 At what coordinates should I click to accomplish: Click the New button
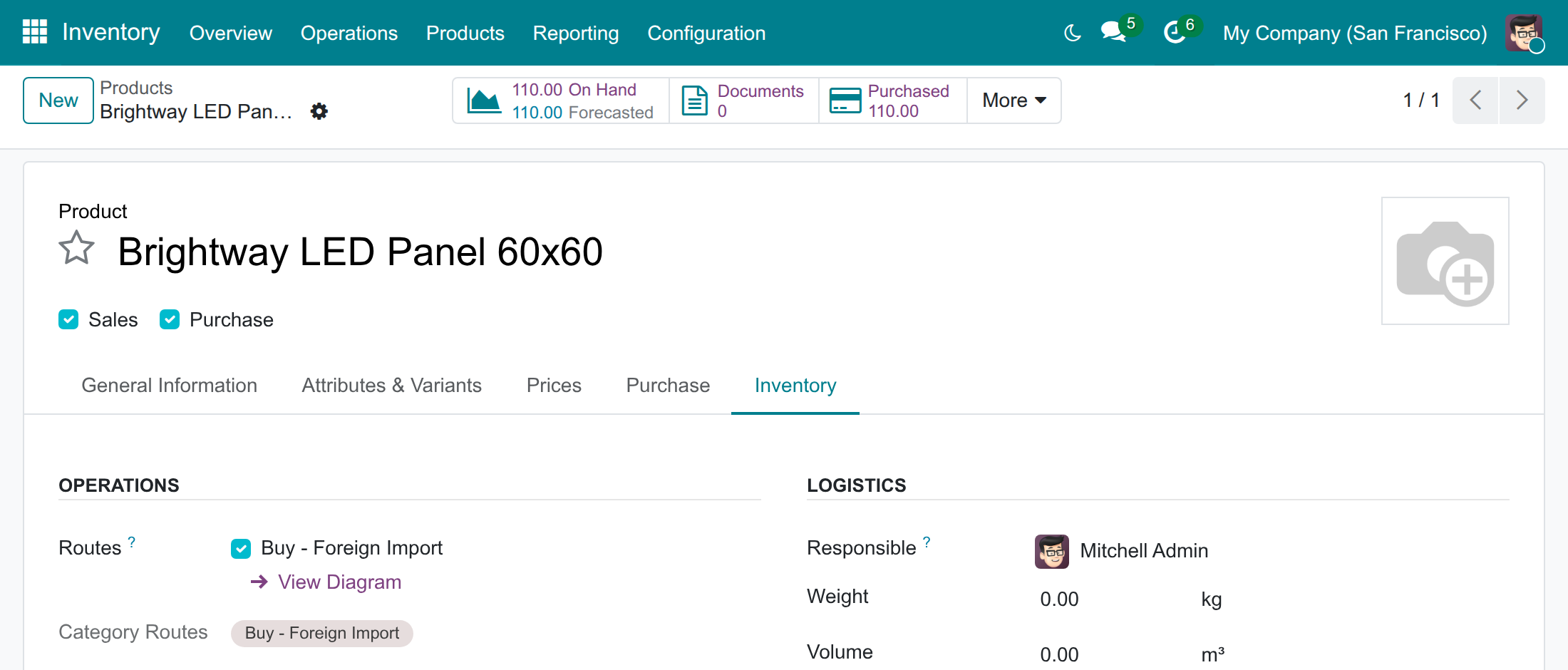58,100
